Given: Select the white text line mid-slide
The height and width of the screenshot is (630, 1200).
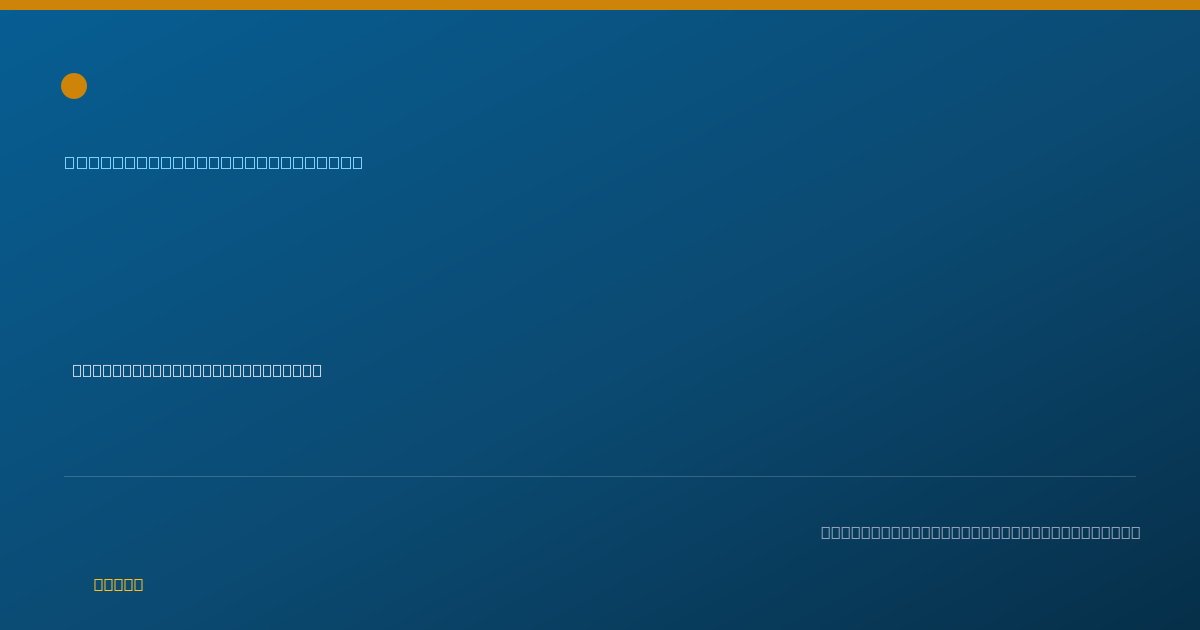Looking at the screenshot, I should 197,370.
